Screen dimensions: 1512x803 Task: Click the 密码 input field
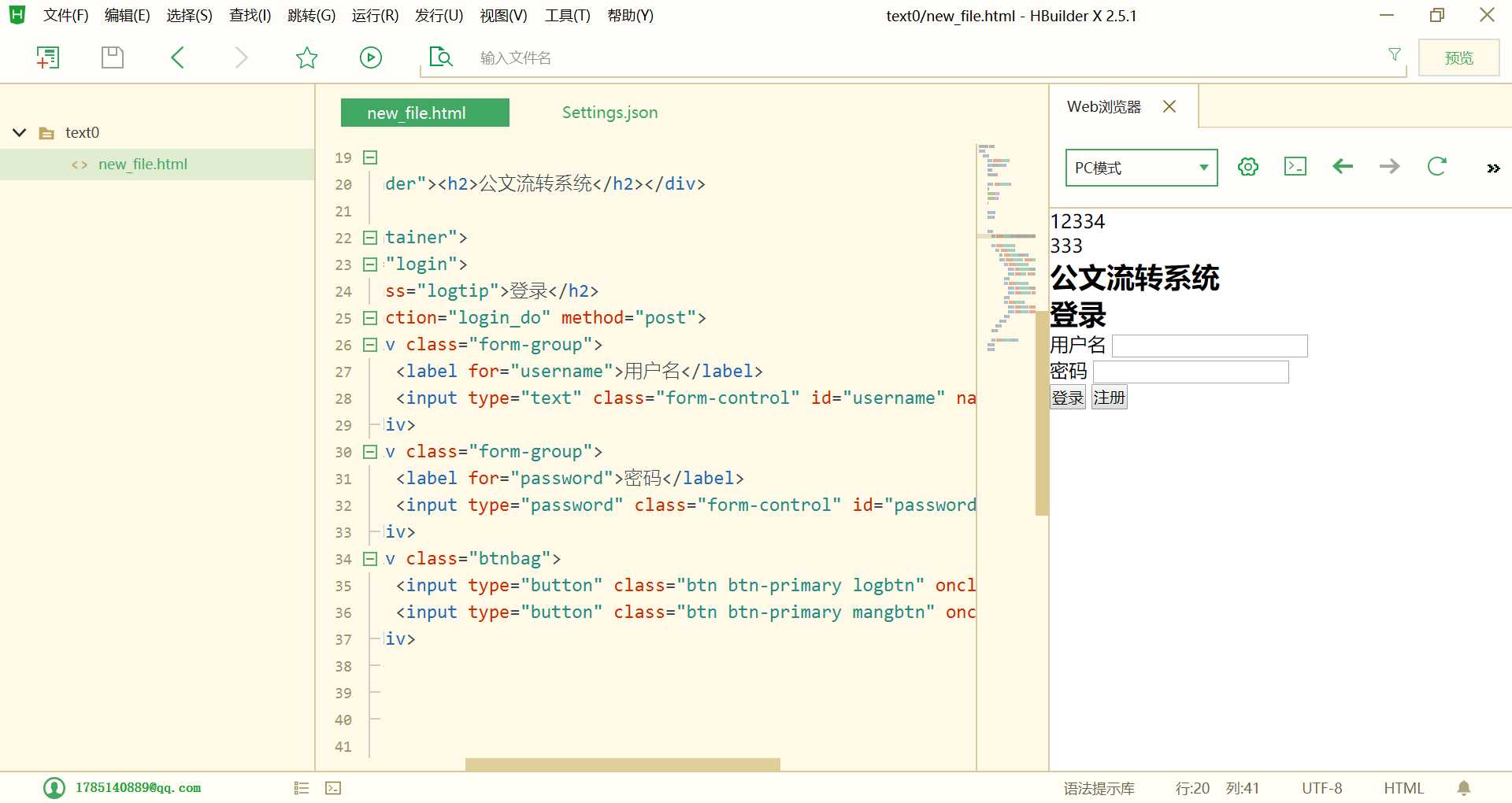point(1191,372)
